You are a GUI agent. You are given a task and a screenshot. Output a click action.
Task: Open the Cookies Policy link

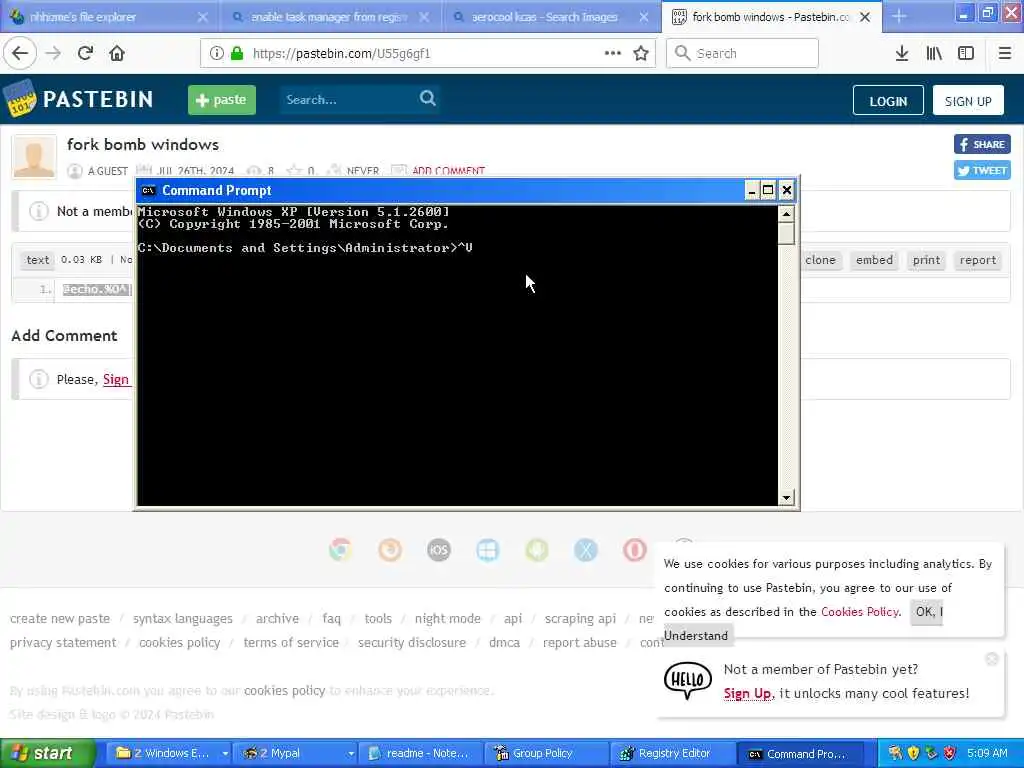859,612
